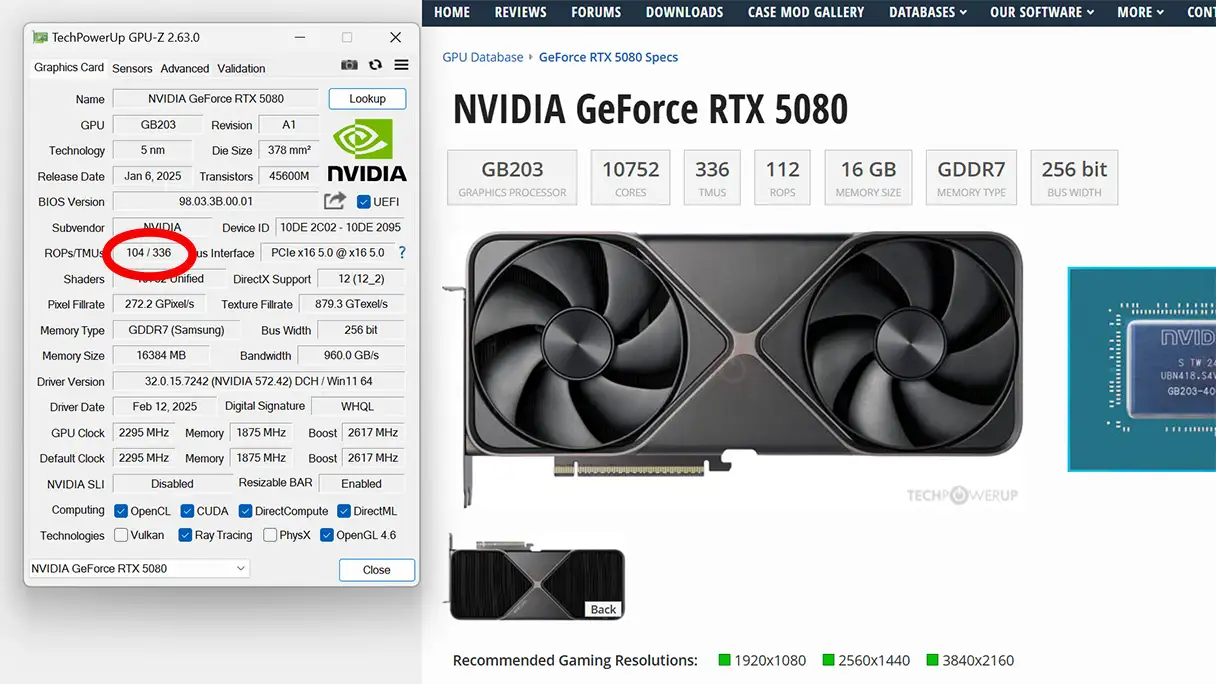This screenshot has height=684, width=1216.
Task: Click the BIOS Version field 98.03.3B.00.01
Action: pyautogui.click(x=216, y=202)
